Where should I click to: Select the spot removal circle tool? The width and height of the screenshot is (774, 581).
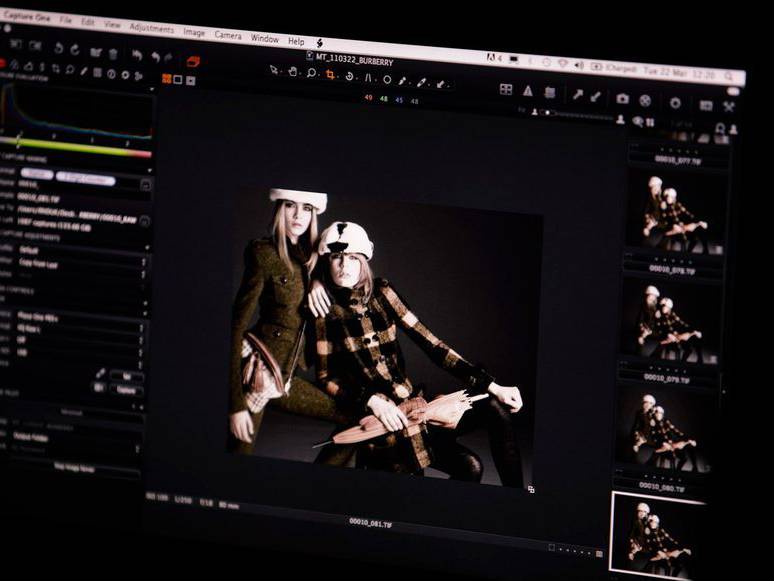pos(387,79)
